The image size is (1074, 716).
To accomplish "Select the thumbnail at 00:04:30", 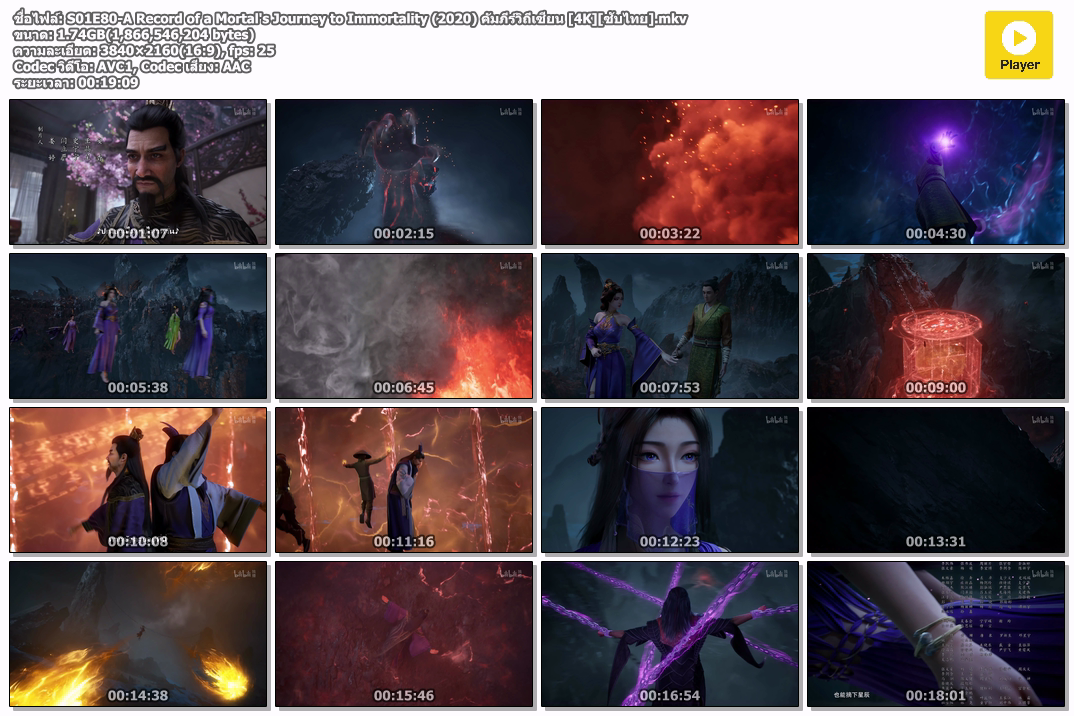I will coord(936,172).
